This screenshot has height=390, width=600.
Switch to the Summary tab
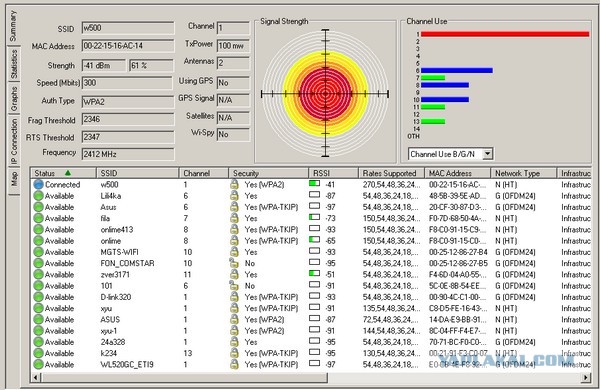pos(13,26)
